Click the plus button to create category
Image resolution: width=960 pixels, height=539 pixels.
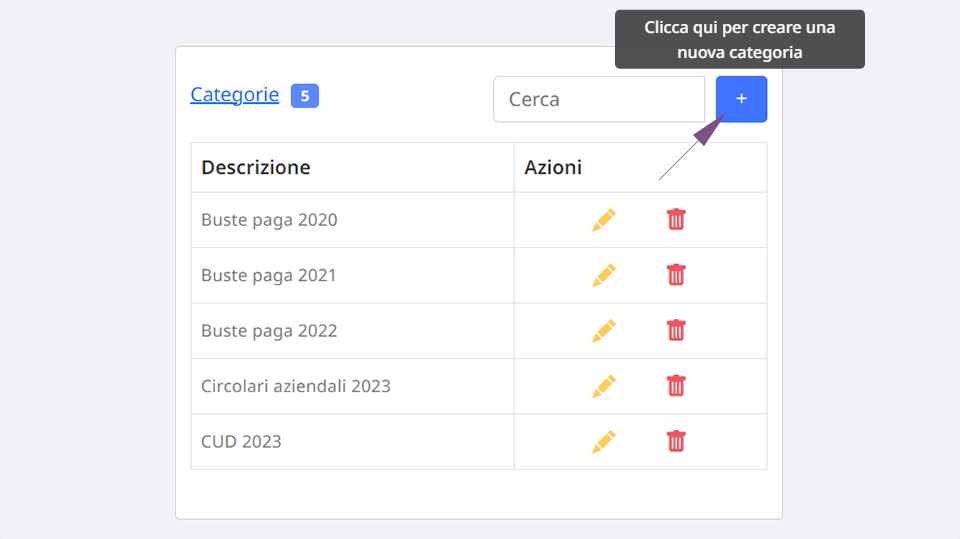click(x=741, y=99)
